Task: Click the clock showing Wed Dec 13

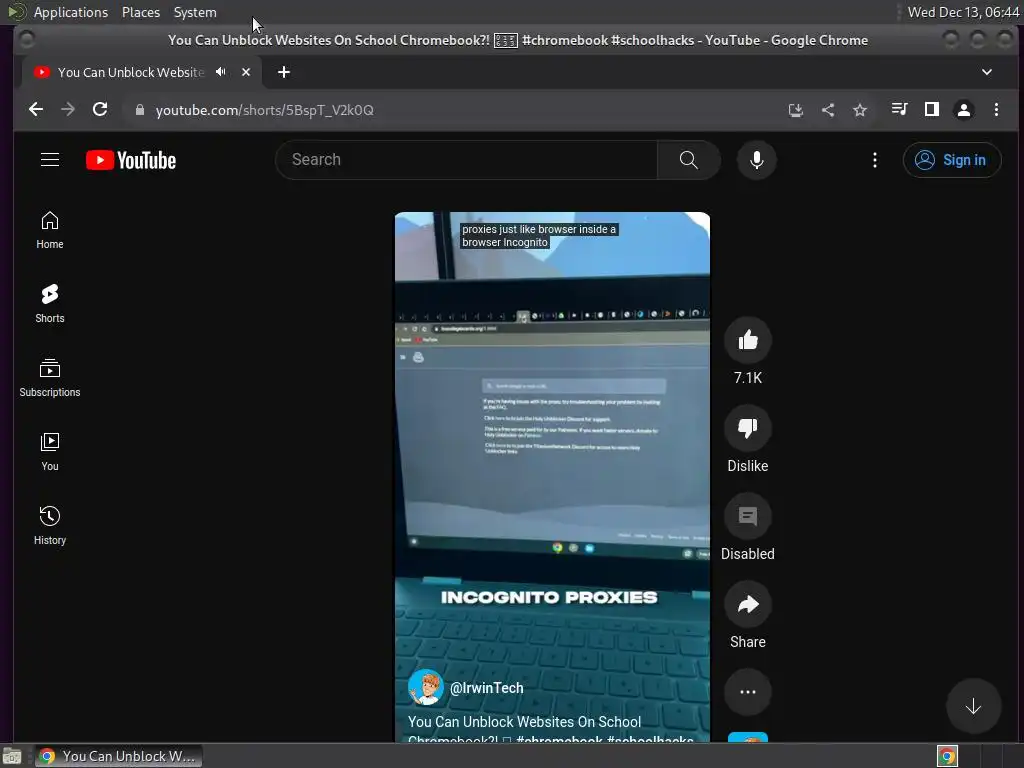Action: coord(963,12)
